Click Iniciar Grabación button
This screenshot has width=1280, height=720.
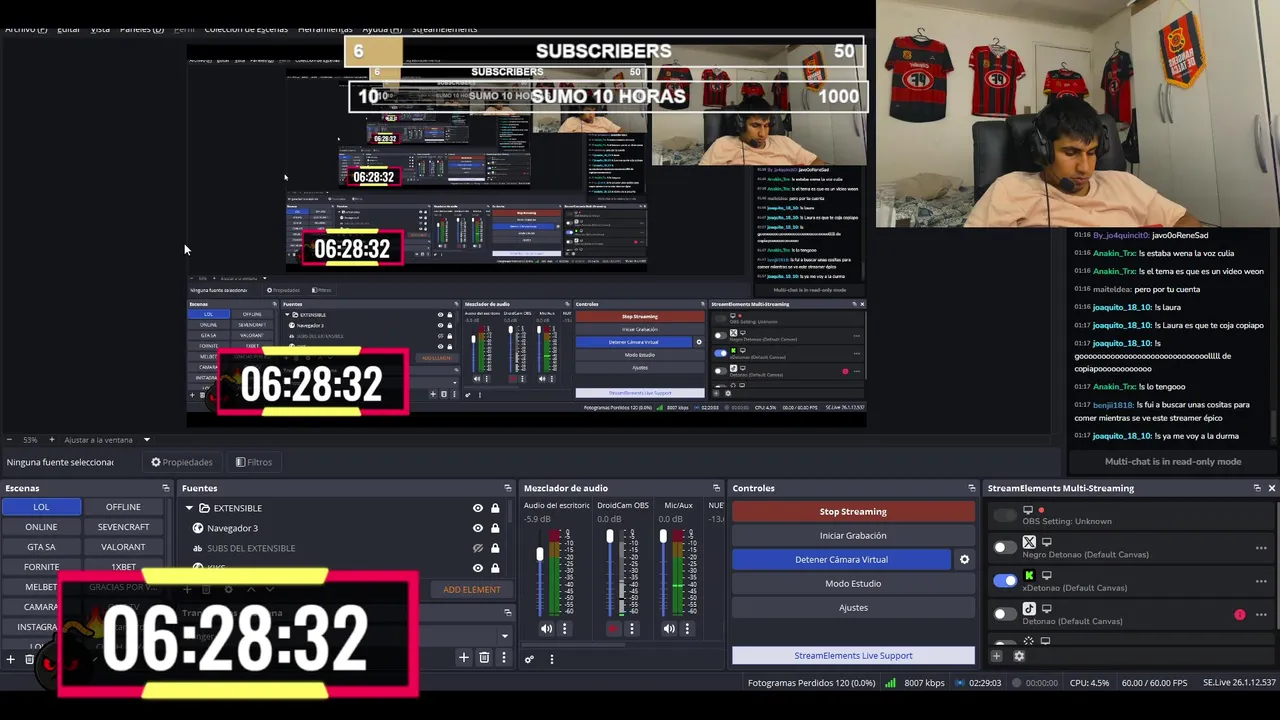(x=853, y=536)
